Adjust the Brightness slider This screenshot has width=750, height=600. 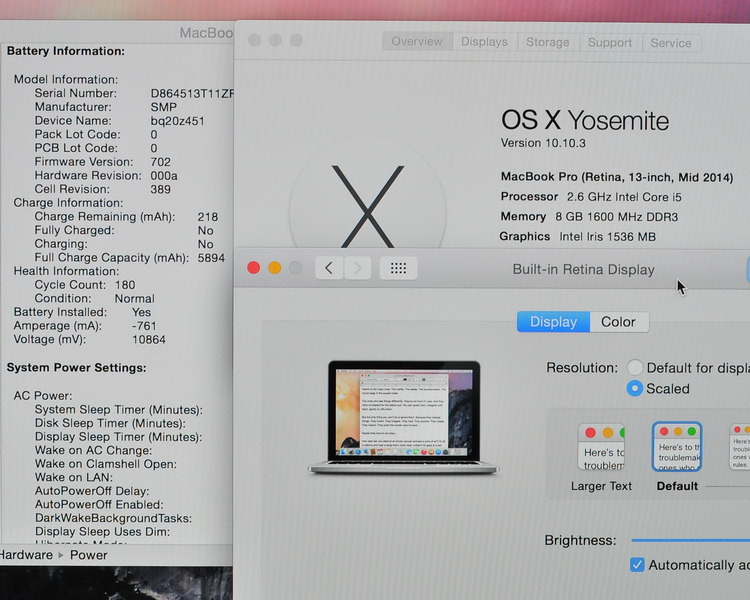coord(691,540)
